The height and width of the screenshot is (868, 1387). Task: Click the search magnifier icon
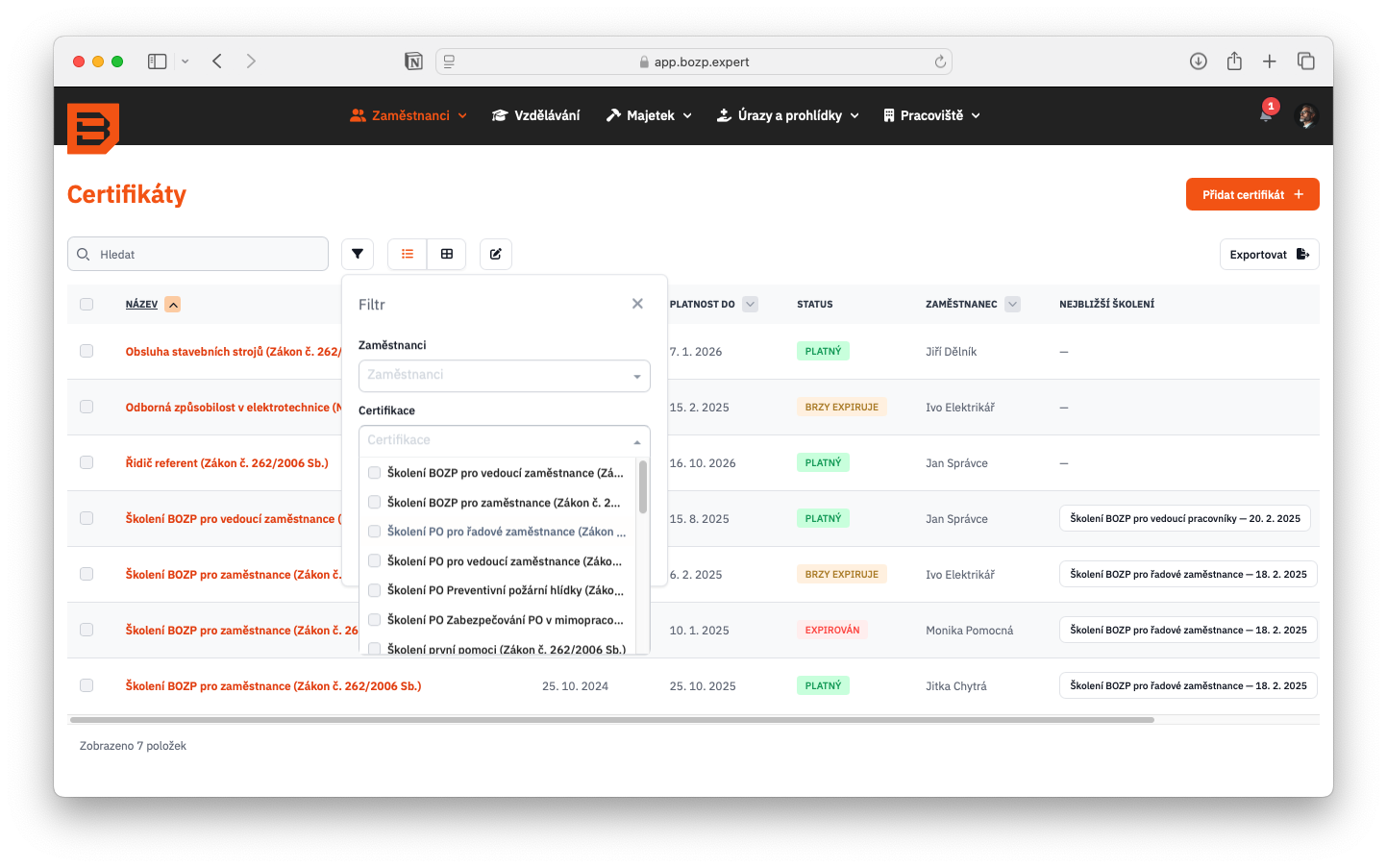(84, 255)
